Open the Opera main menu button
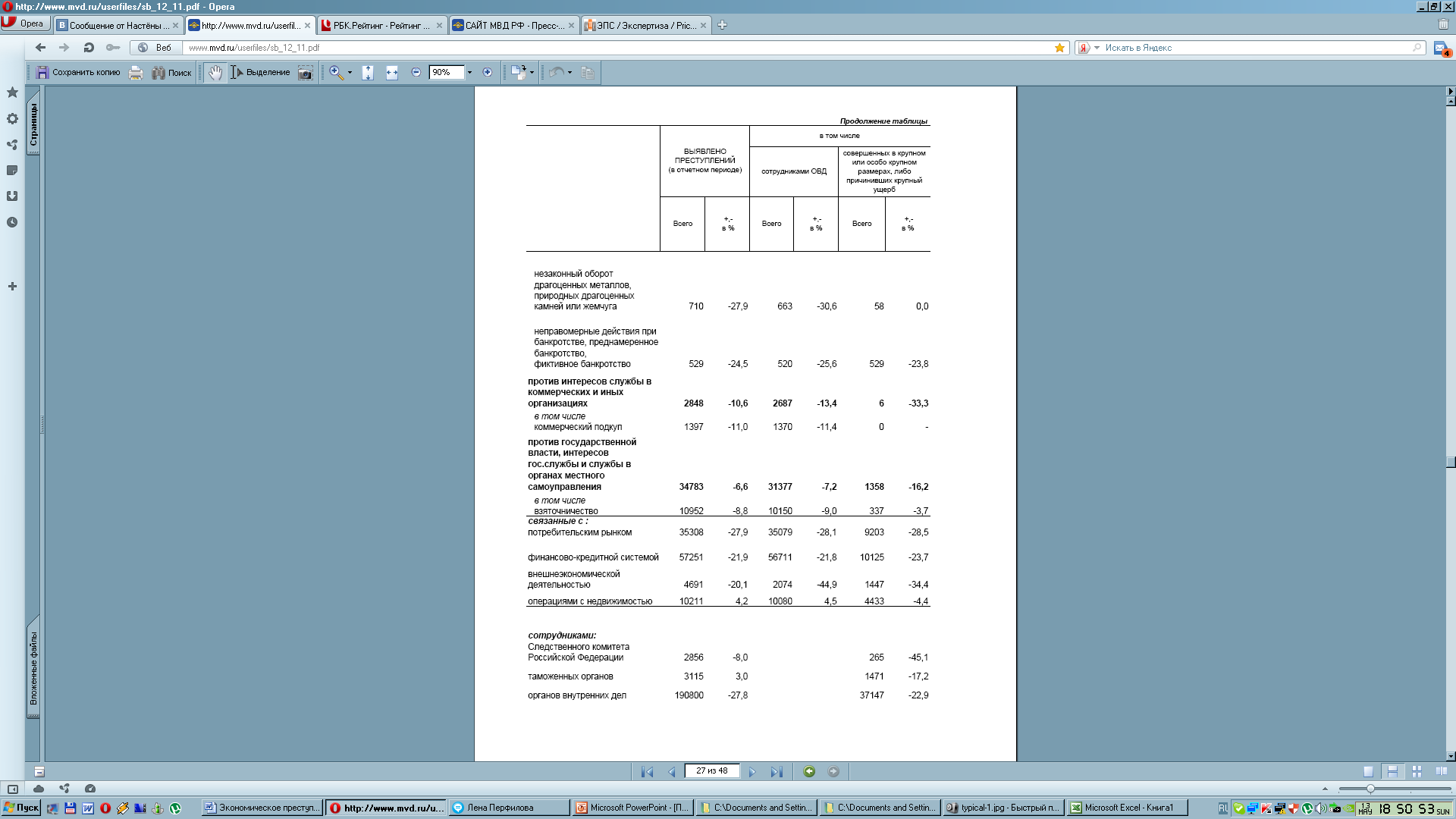The width and height of the screenshot is (1456, 819). [x=25, y=24]
